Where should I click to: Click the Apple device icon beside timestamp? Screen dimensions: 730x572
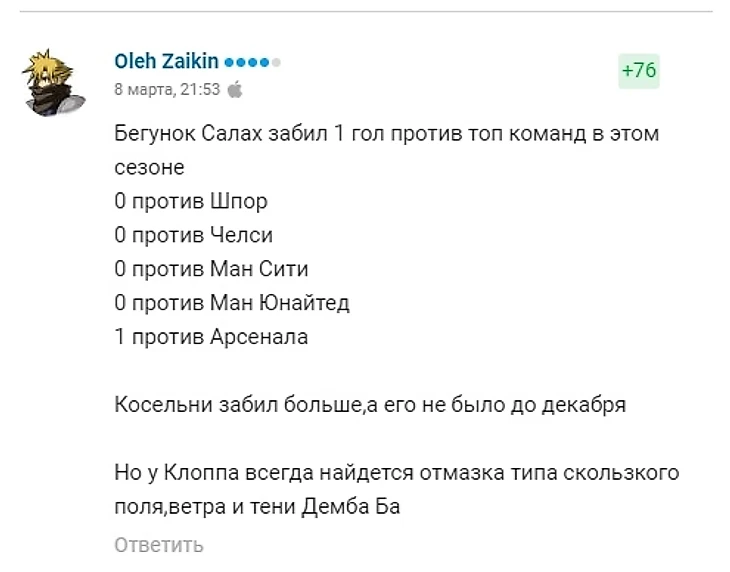click(x=235, y=89)
